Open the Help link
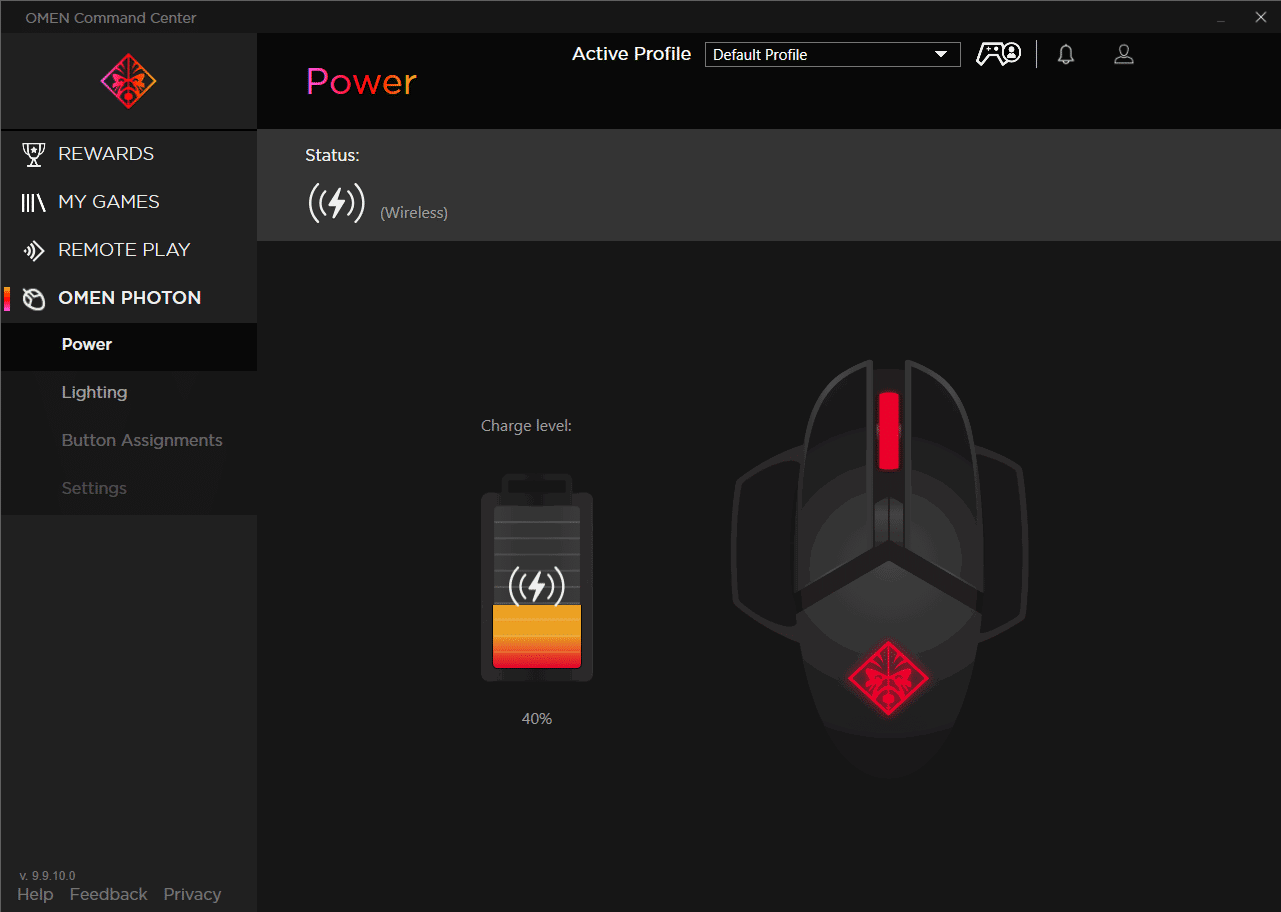Image resolution: width=1281 pixels, height=912 pixels. 35,894
